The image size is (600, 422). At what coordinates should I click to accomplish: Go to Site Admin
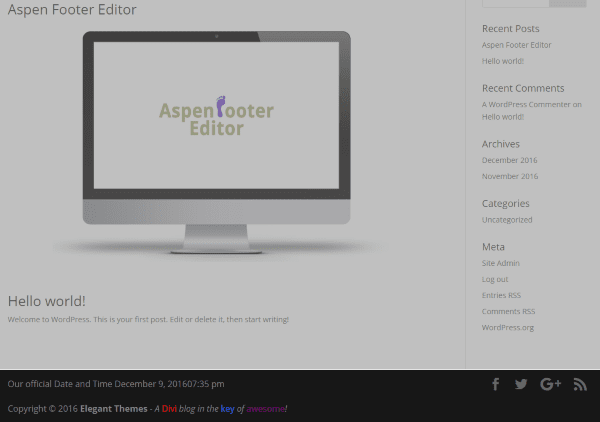click(x=500, y=263)
